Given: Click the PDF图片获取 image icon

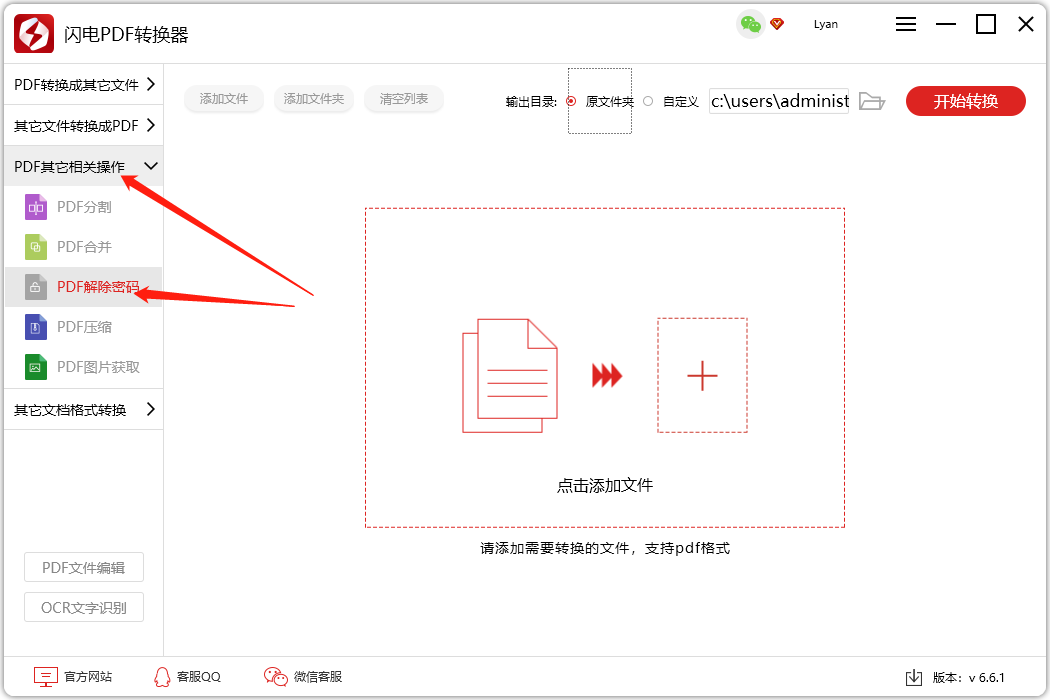Looking at the screenshot, I should click(36, 367).
